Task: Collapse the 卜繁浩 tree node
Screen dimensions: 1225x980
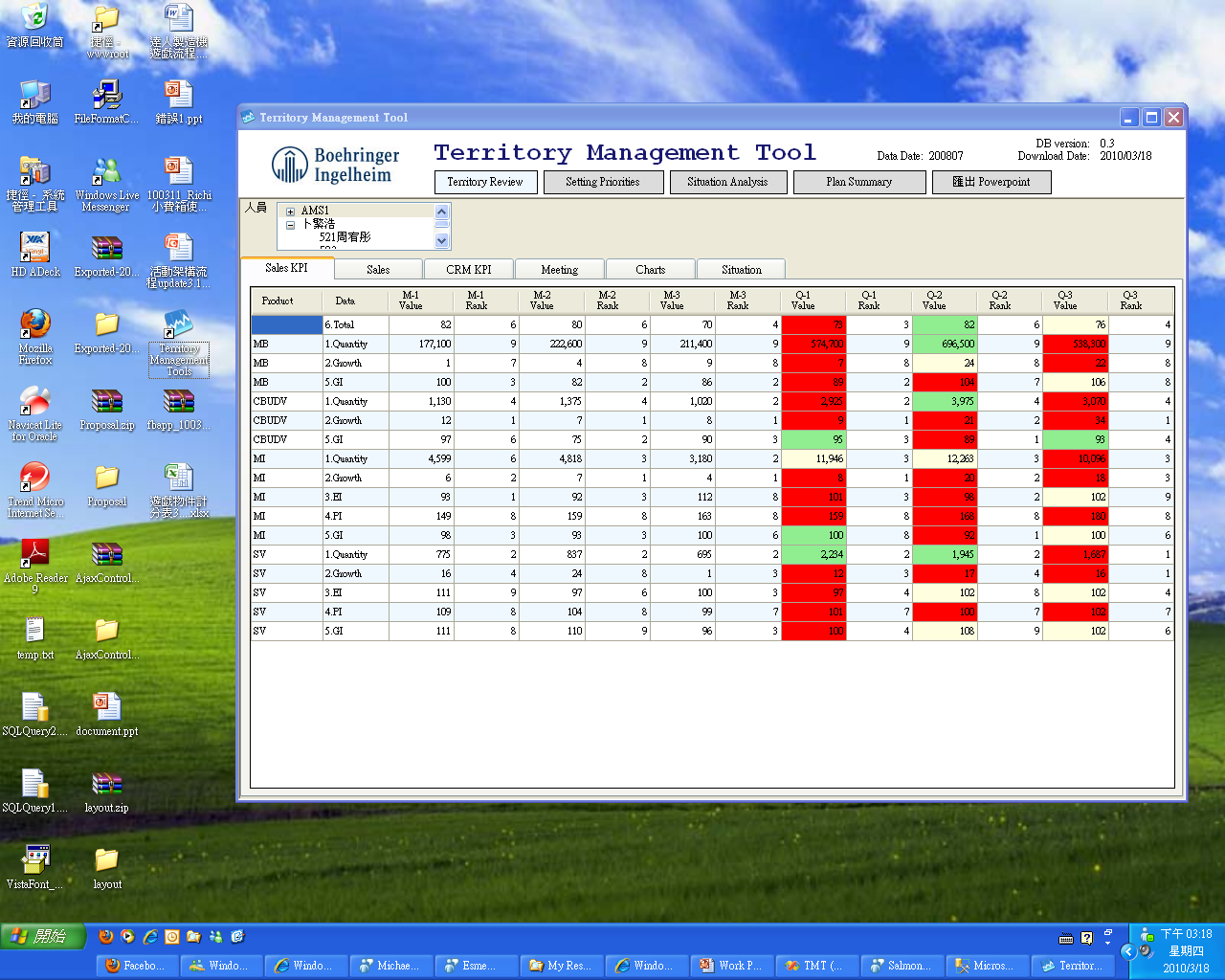Action: (290, 225)
